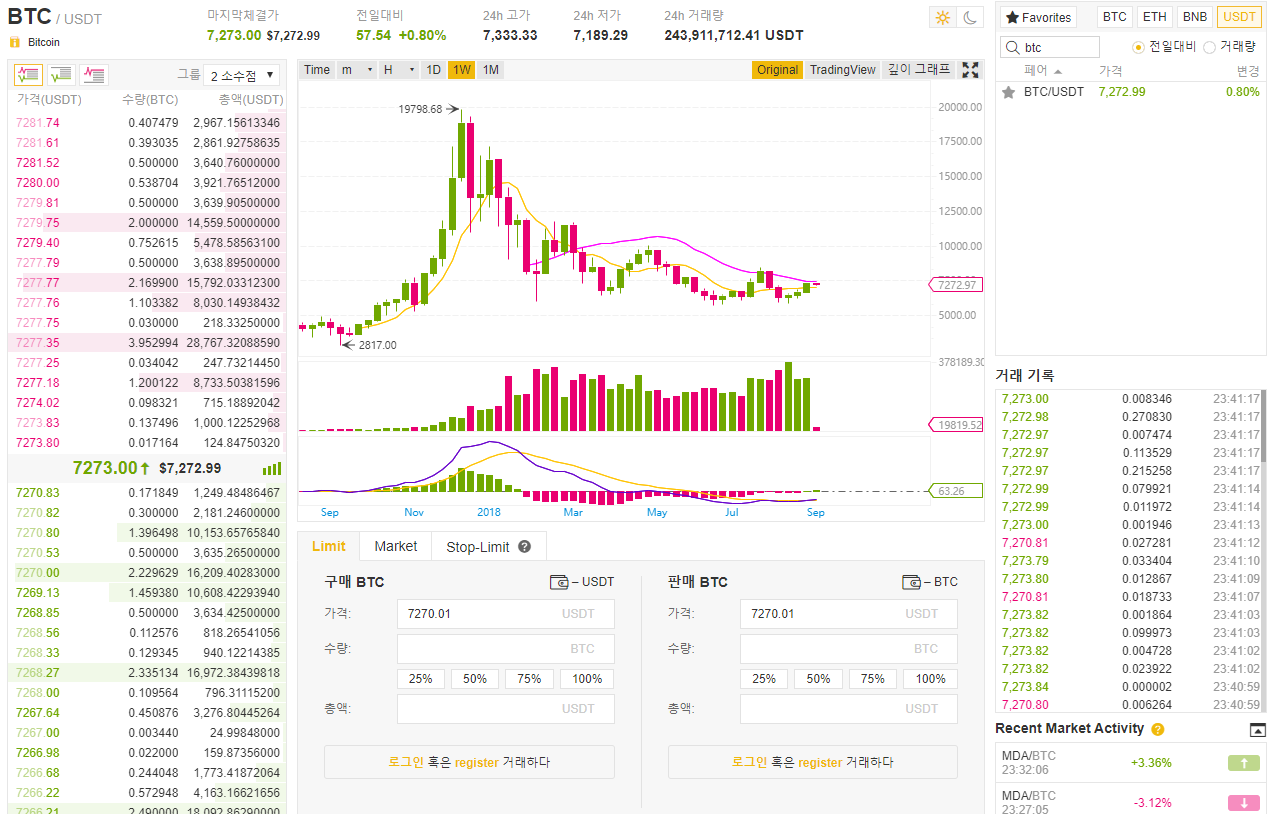Show sell-orders-only order book view
This screenshot has height=814, width=1279.
(x=94, y=75)
